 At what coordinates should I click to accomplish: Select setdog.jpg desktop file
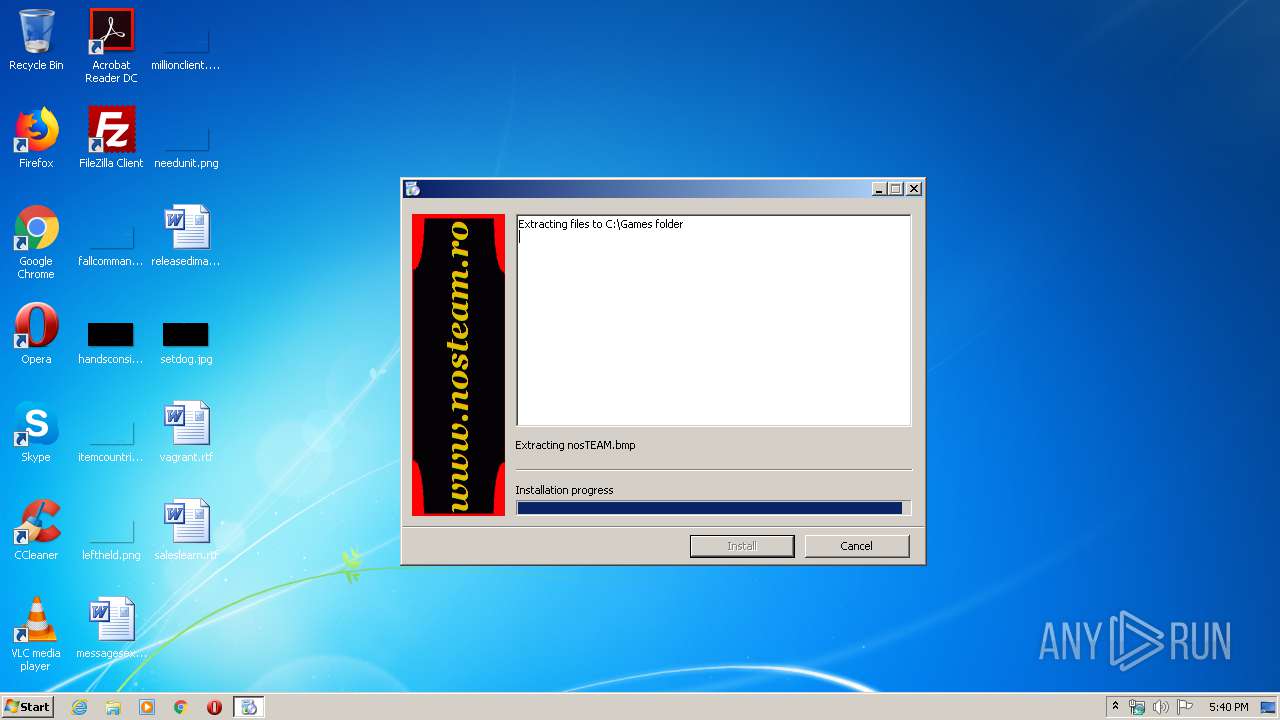click(x=186, y=342)
